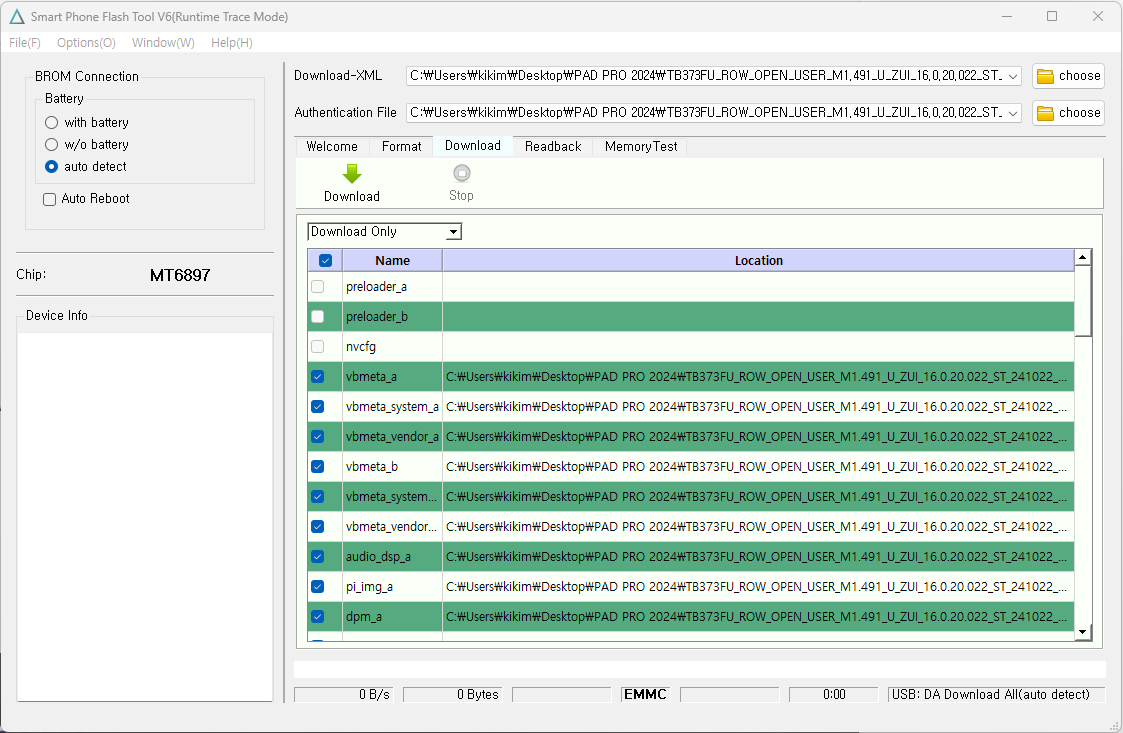The image size is (1123, 733).
Task: Switch to the Welcome tab
Action: point(332,146)
